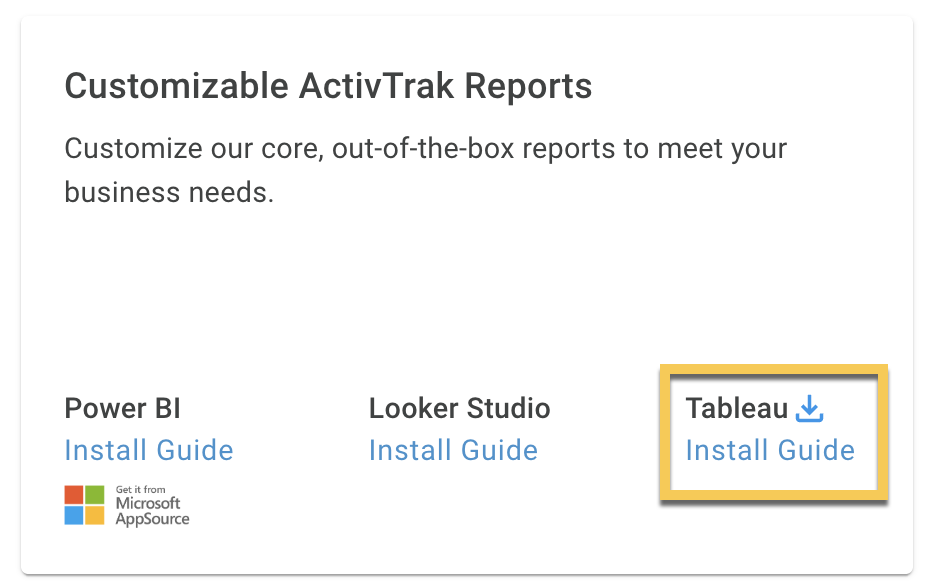
Task: Click the 'Get it from' label
Action: (x=140, y=490)
